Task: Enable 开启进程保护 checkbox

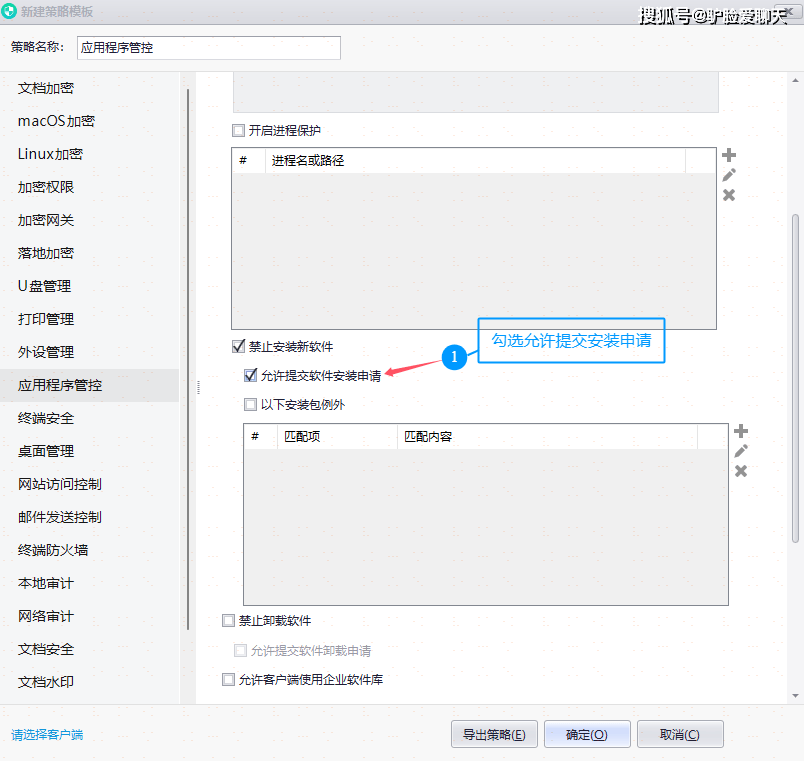Action: pos(238,130)
